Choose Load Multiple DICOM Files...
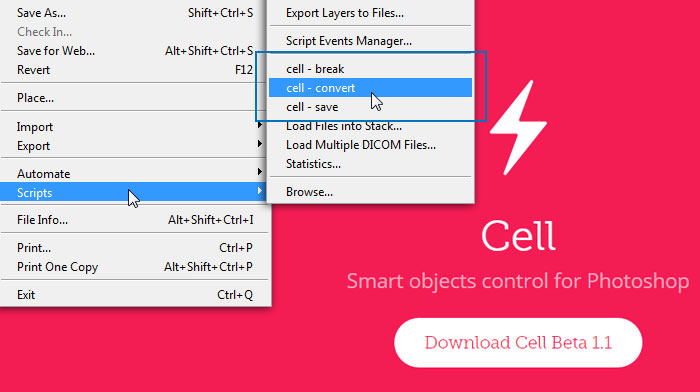Screen dimensions: 700x392 (370, 145)
